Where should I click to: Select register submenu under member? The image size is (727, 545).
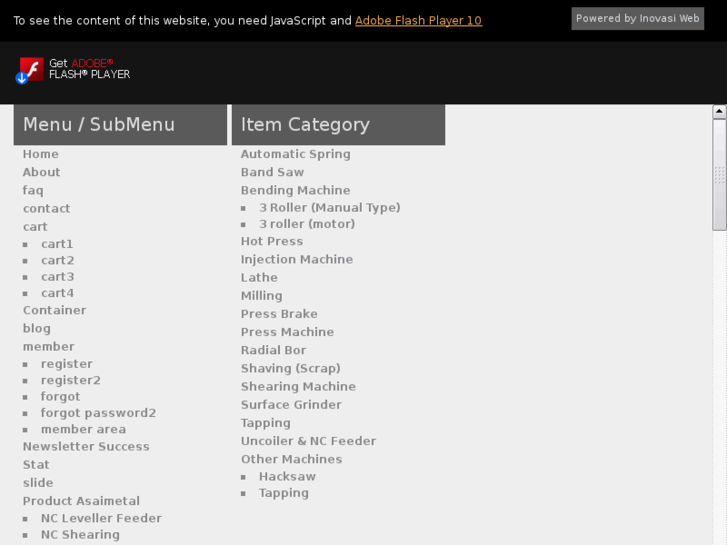click(67, 364)
